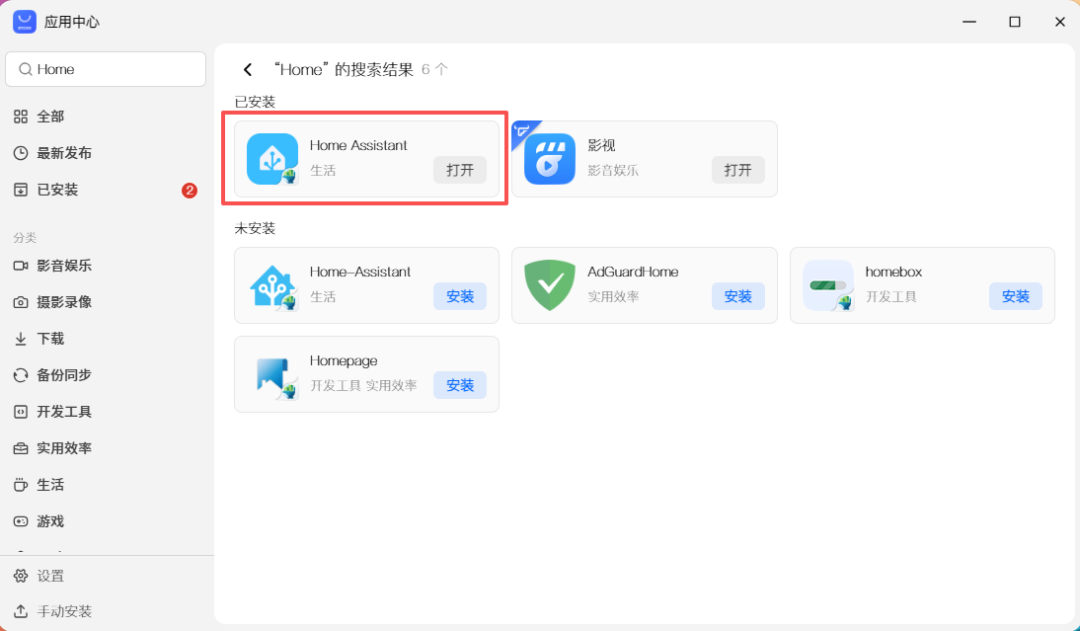Click the homebox title text
Screen dimensions: 1080x631
pyautogui.click(x=893, y=272)
